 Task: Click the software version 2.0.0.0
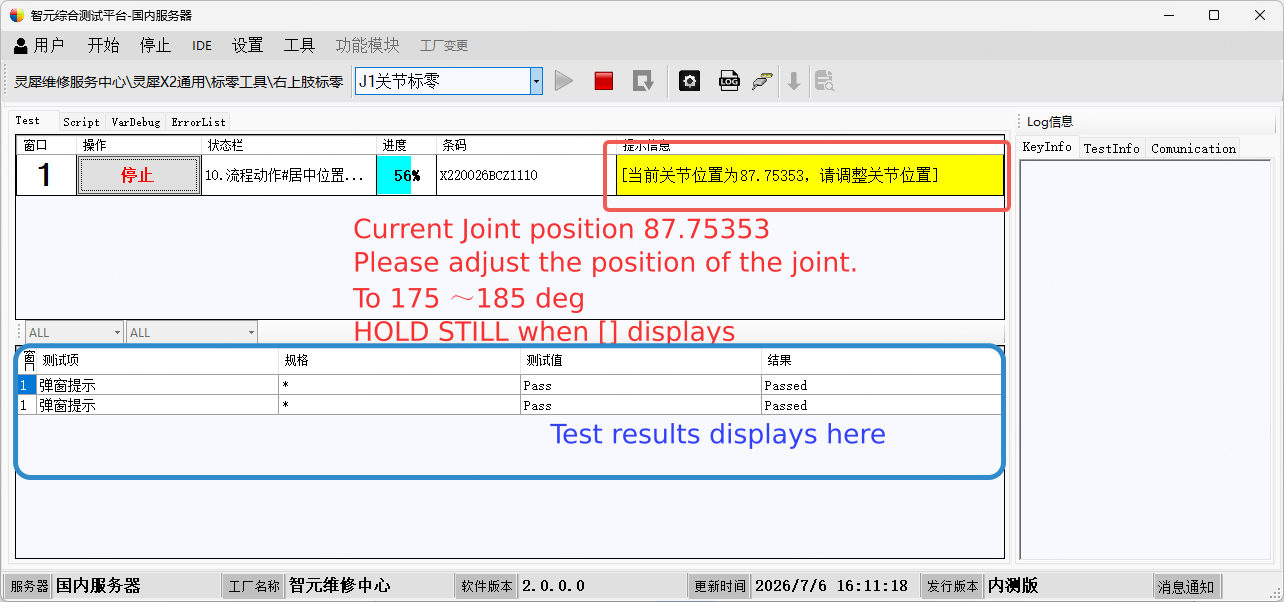pos(553,586)
